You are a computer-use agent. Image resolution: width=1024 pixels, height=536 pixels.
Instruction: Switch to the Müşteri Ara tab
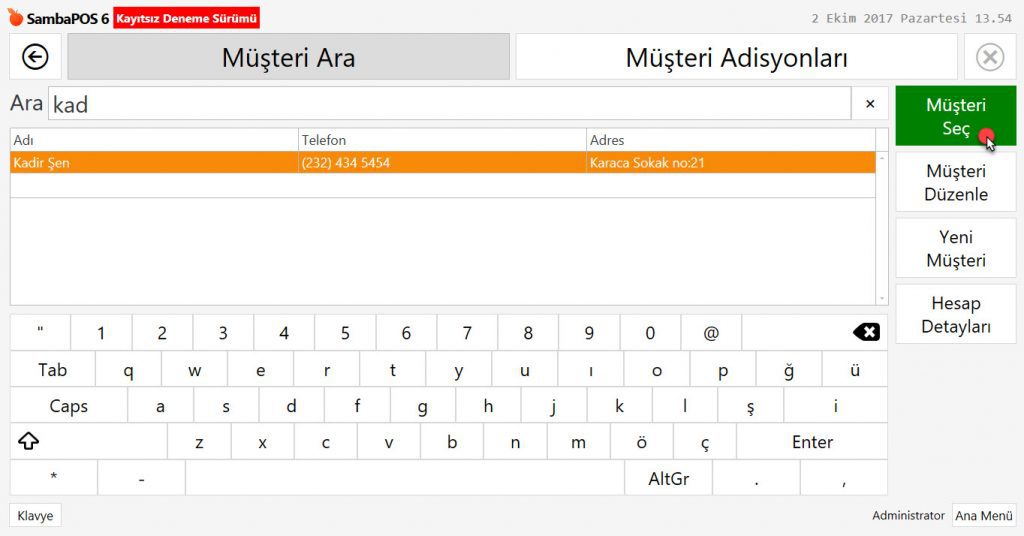click(x=288, y=57)
